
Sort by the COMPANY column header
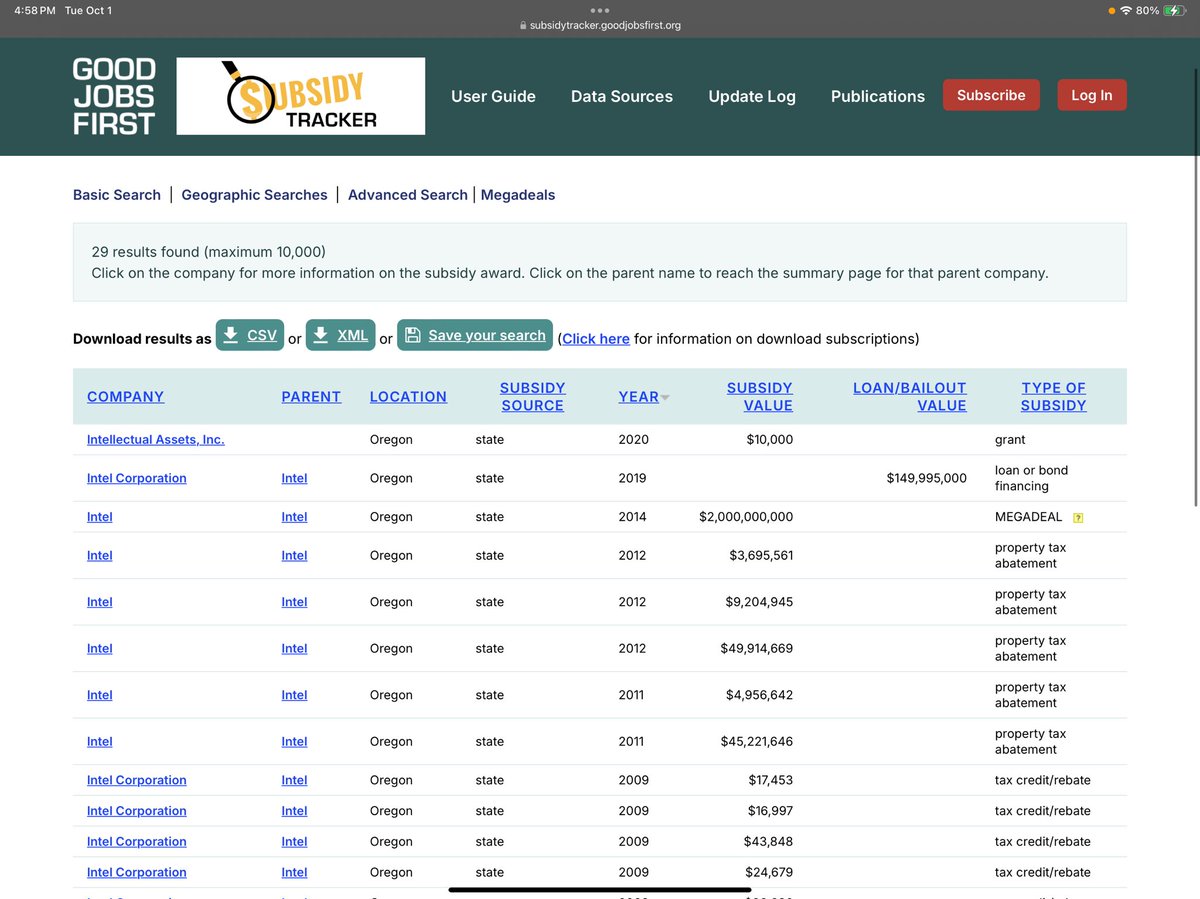click(125, 397)
